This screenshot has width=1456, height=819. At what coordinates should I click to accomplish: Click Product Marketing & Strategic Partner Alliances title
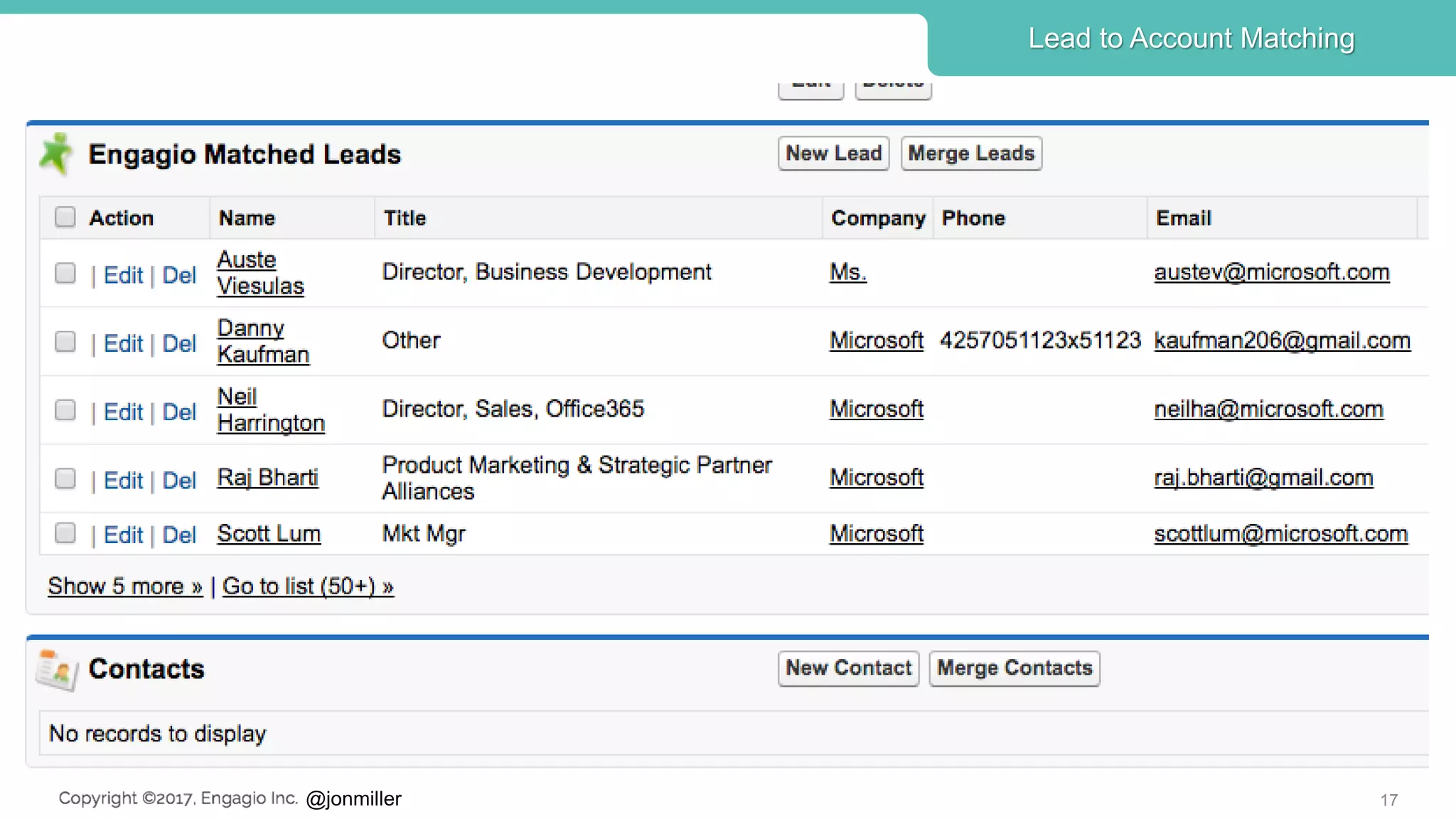[x=577, y=478]
